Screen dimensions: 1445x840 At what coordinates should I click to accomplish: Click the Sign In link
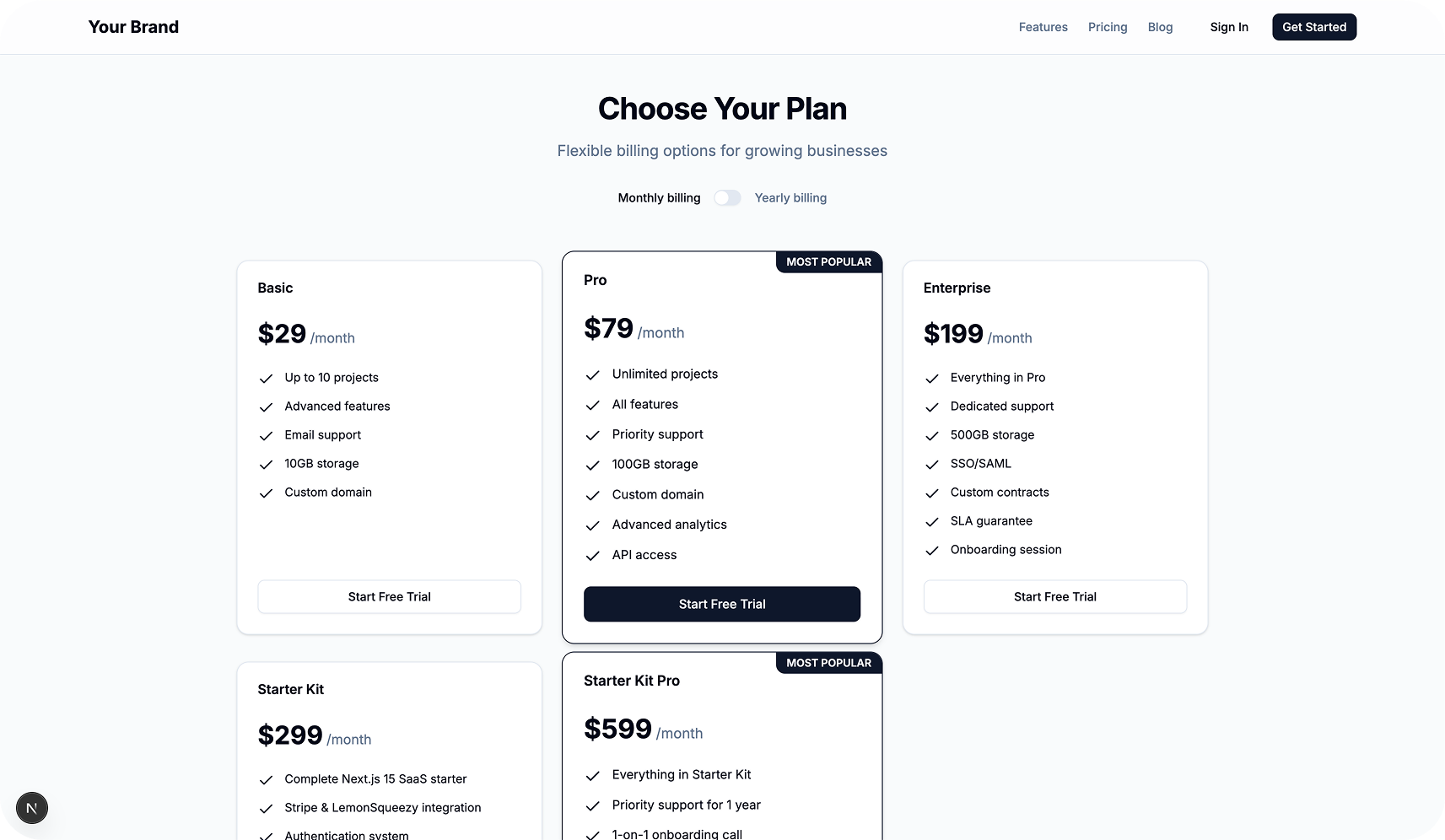coord(1229,27)
